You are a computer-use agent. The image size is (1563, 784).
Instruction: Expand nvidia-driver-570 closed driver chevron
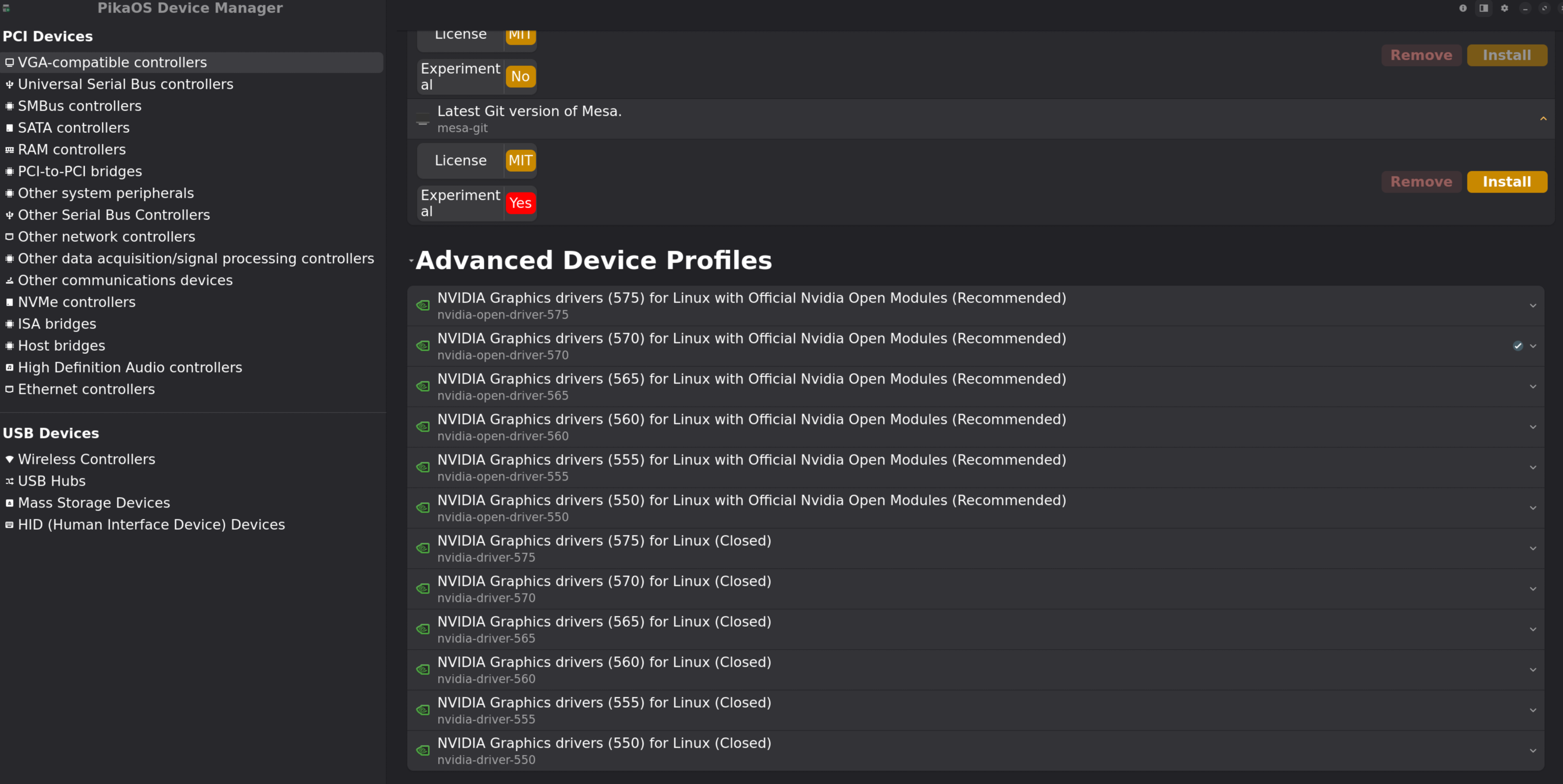click(1533, 589)
